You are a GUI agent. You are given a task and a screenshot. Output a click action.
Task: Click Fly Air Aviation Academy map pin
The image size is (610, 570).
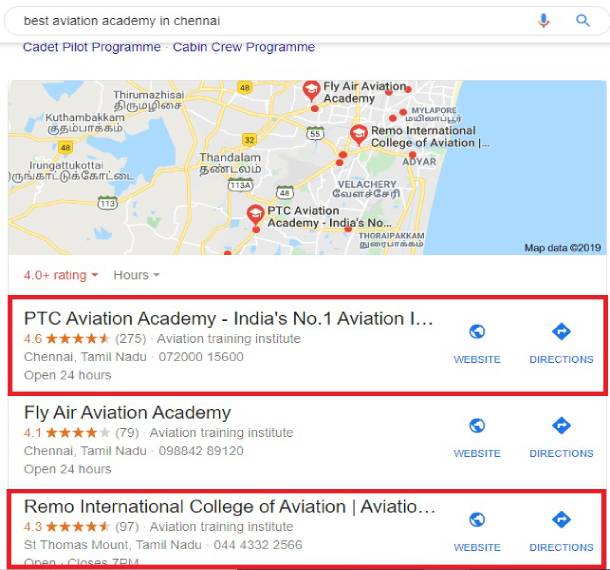click(x=311, y=90)
